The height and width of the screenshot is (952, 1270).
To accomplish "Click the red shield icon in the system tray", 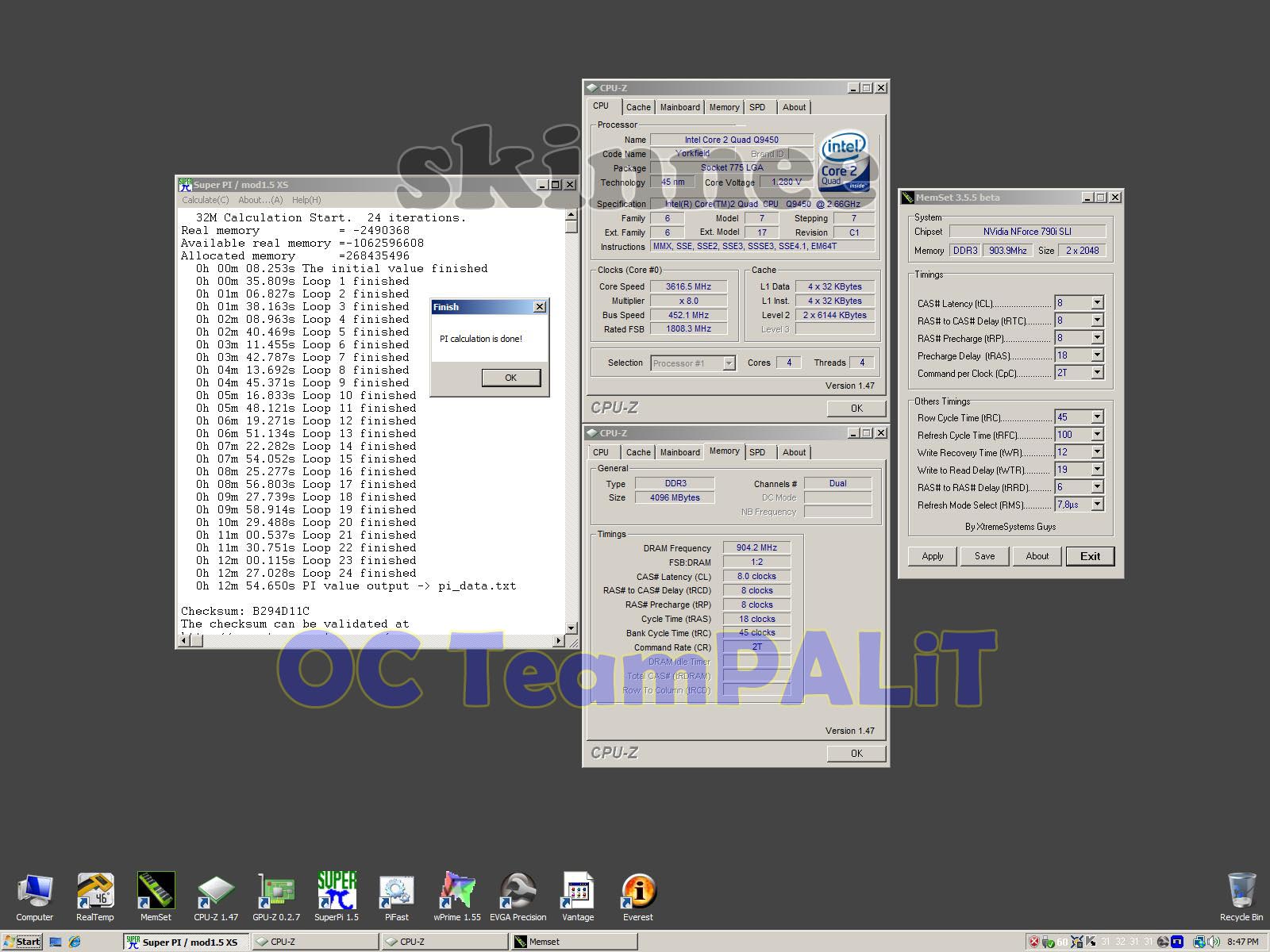I will pyautogui.click(x=1033, y=942).
